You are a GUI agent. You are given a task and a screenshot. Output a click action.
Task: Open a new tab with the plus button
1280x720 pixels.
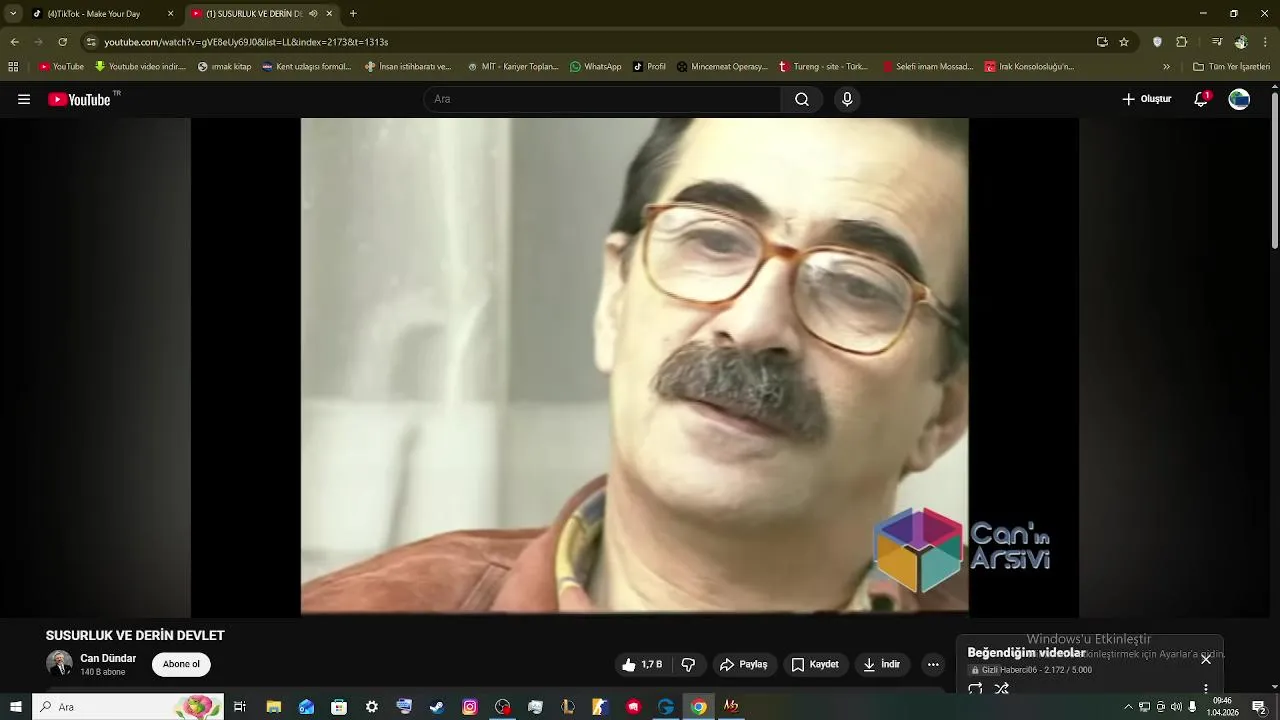[353, 14]
